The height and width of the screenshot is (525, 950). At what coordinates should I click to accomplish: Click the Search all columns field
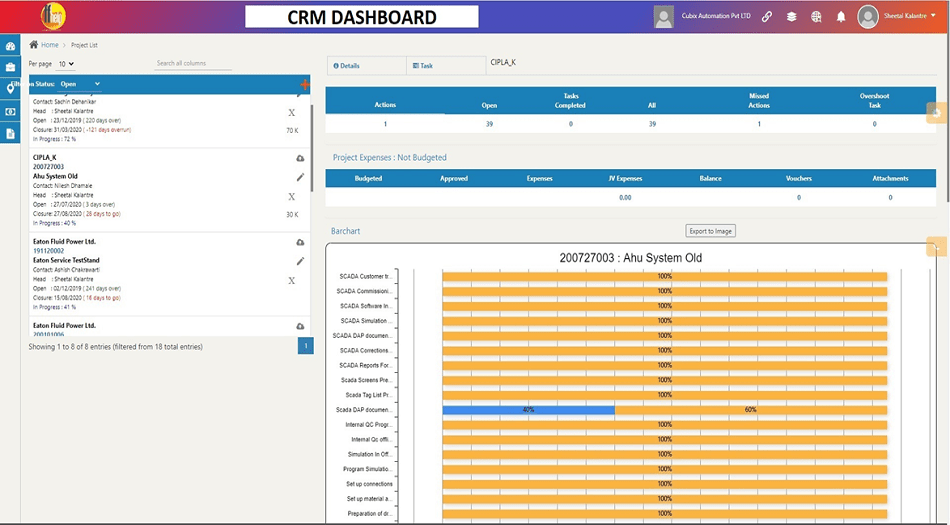pyautogui.click(x=193, y=63)
